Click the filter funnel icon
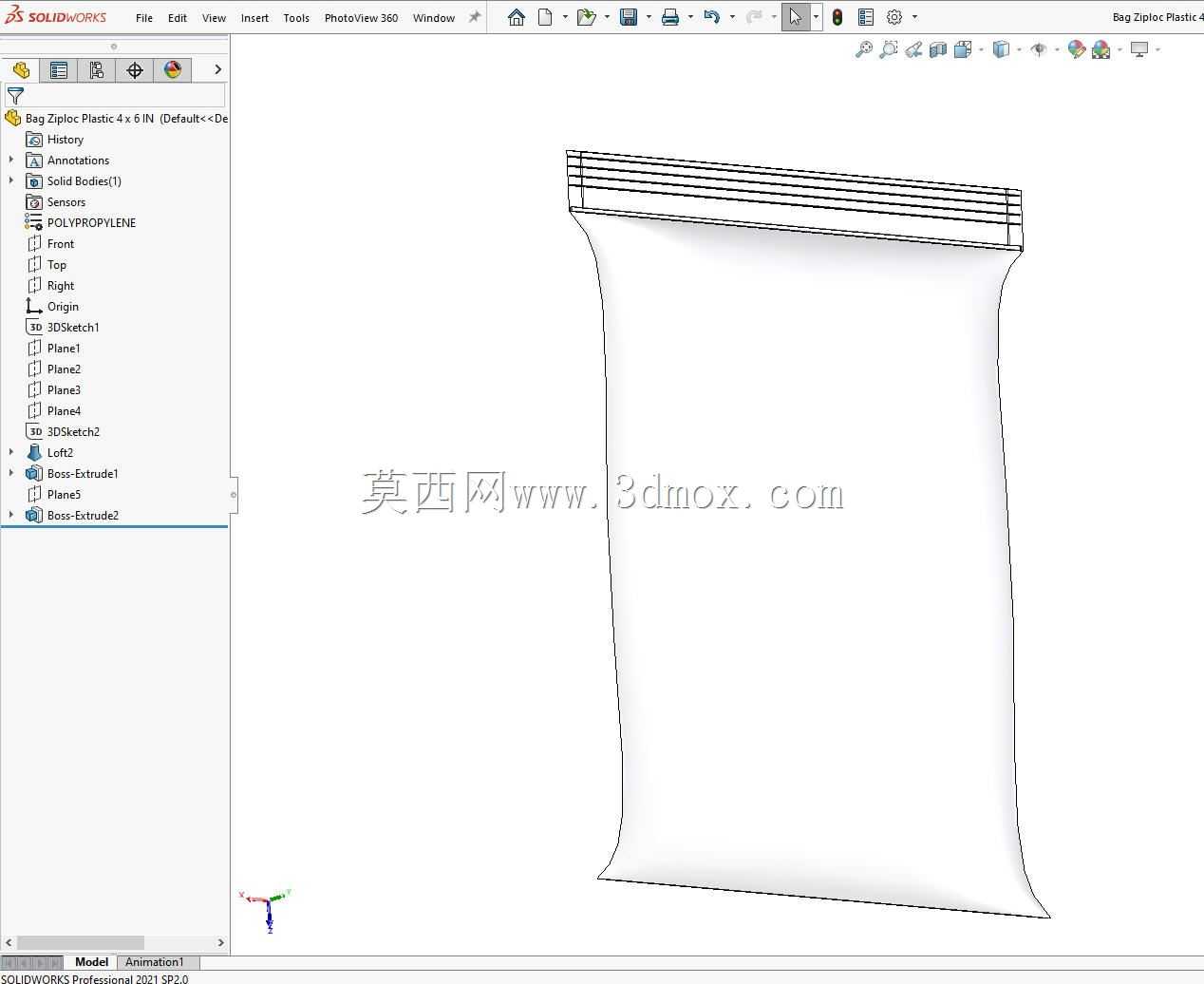The image size is (1204, 984). coord(15,96)
